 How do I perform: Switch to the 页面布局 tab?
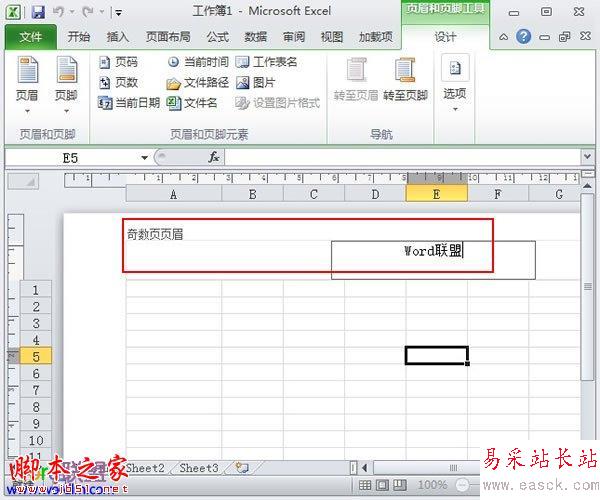pyautogui.click(x=168, y=37)
